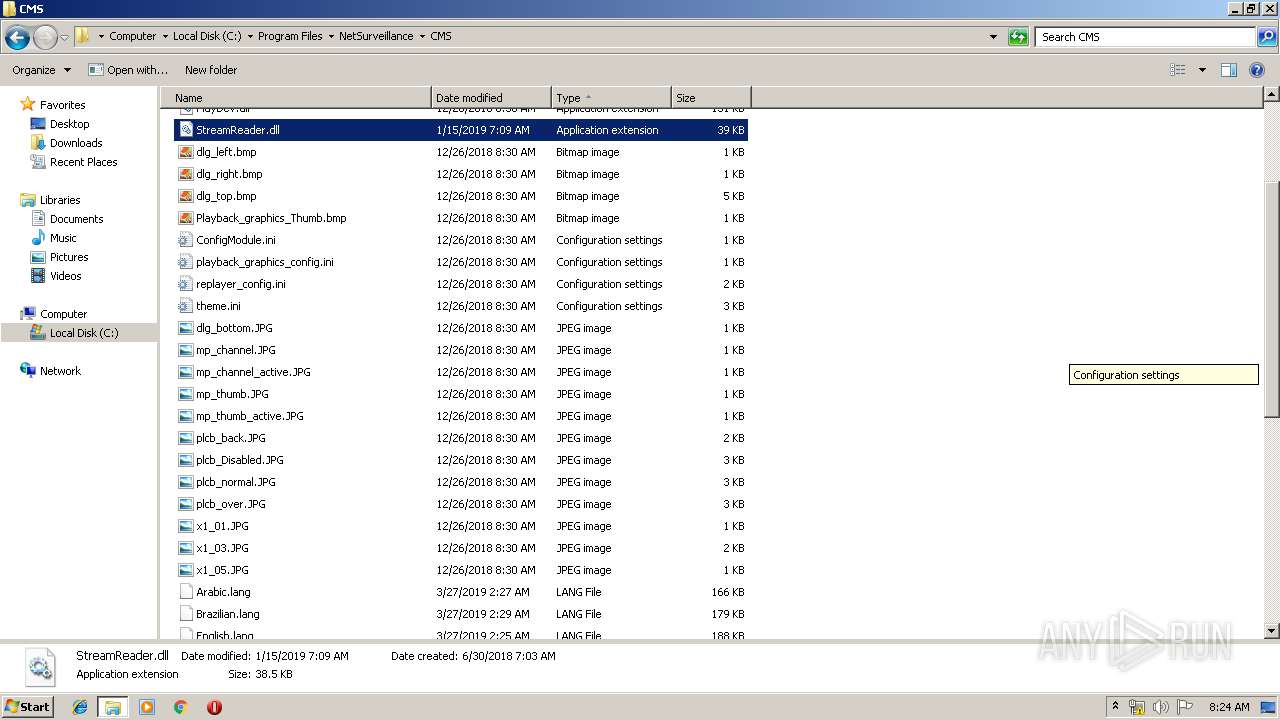
Task: Open the Documents library
Action: tap(76, 219)
